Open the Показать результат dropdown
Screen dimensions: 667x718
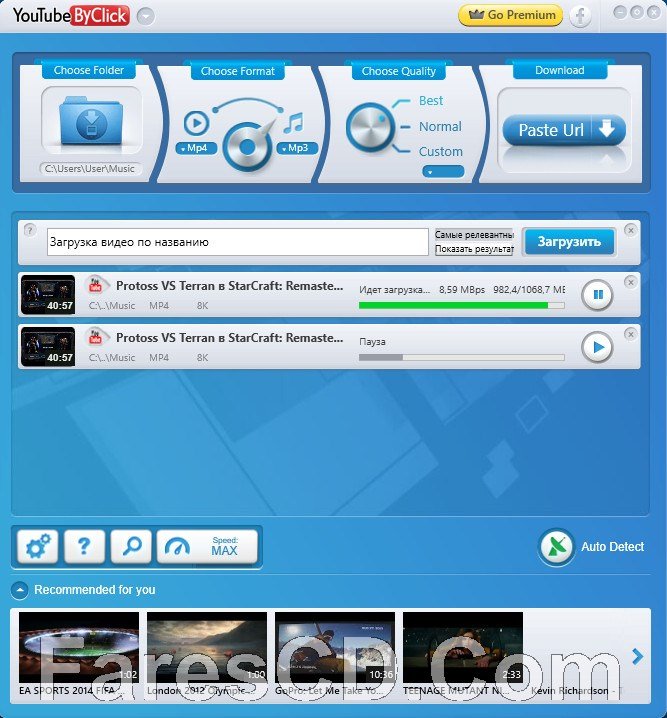pyautogui.click(x=474, y=249)
